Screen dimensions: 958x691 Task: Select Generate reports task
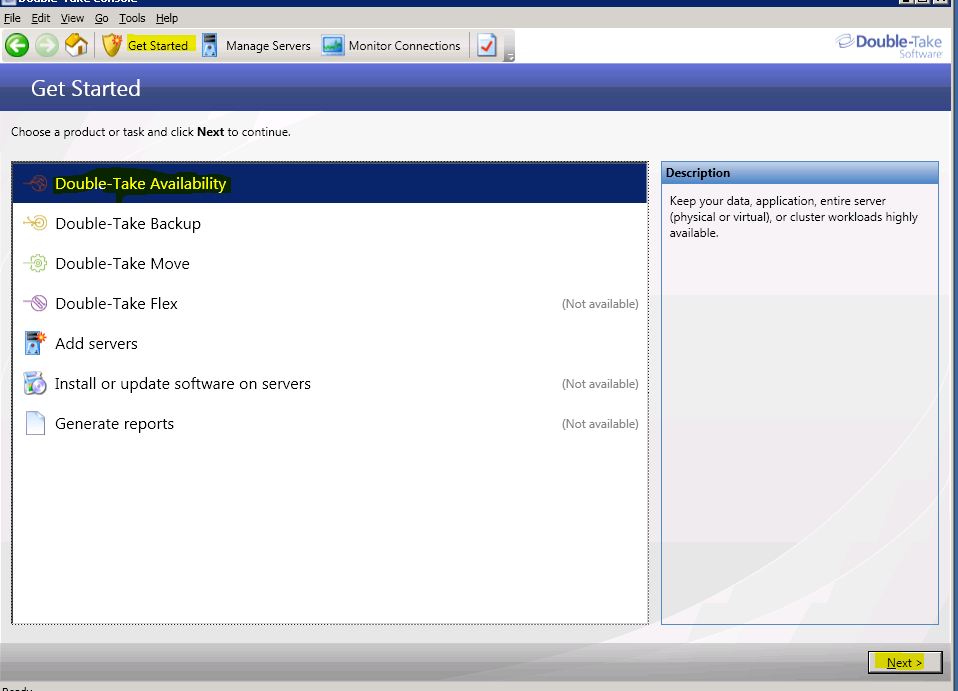[x=330, y=423]
